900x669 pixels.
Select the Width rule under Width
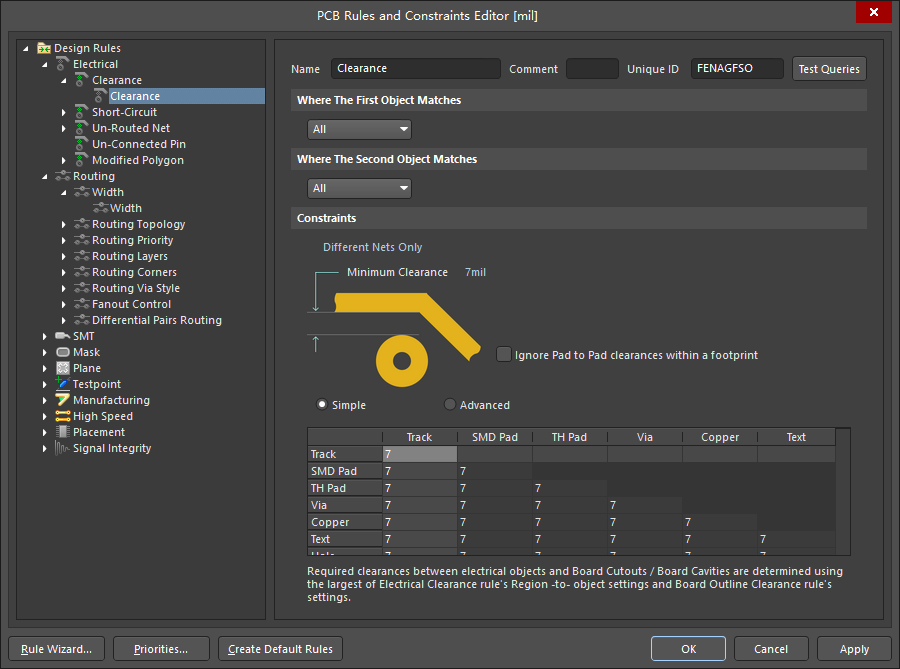(126, 208)
